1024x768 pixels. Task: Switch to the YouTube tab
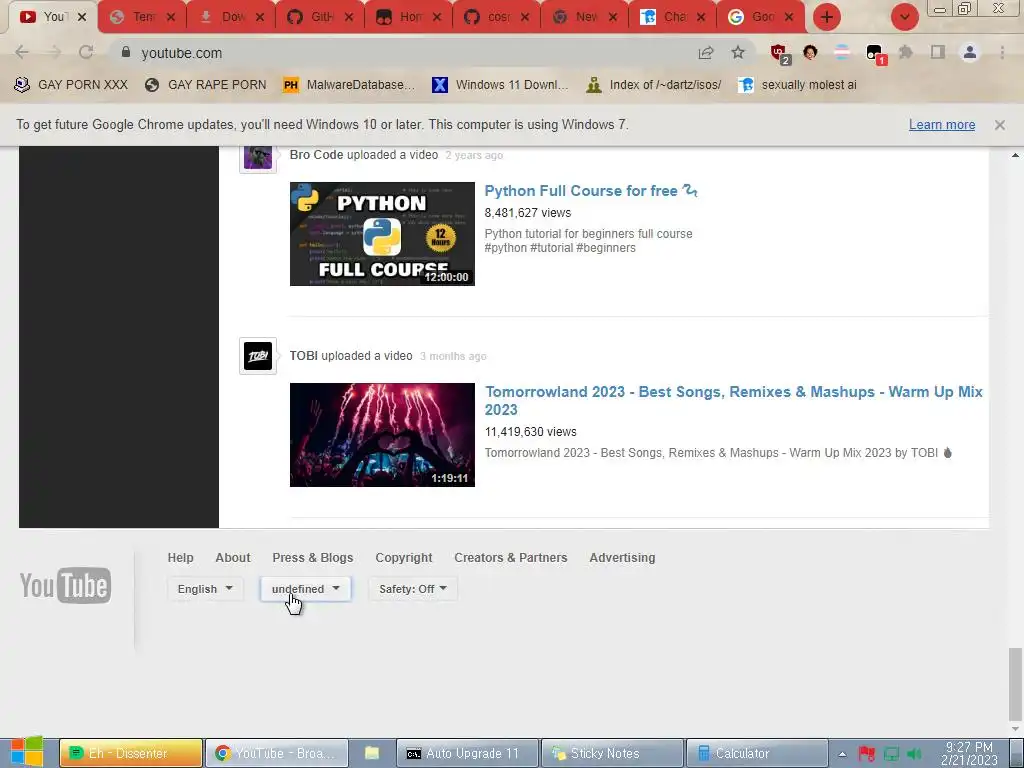coord(52,17)
